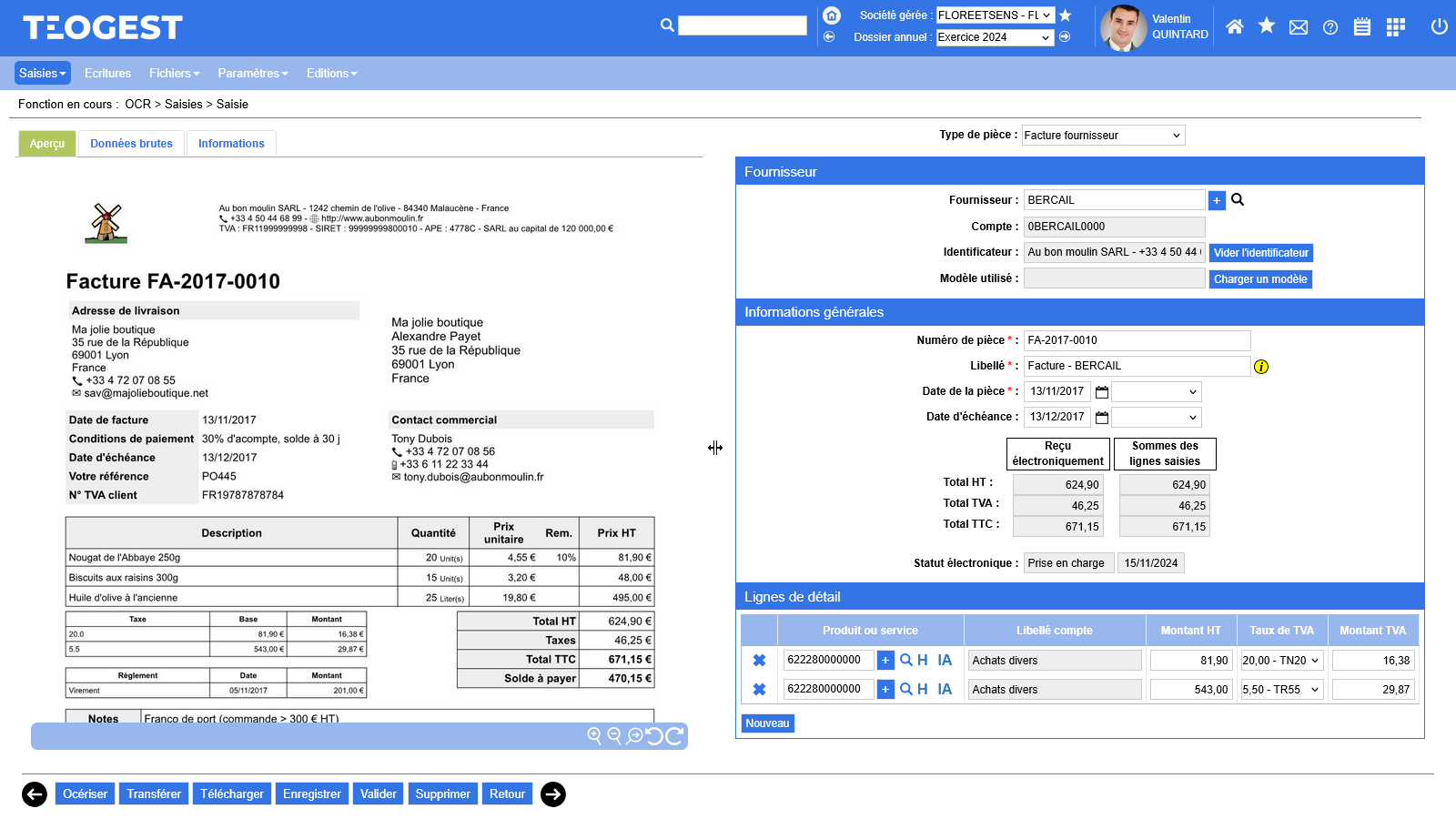The image size is (1456, 819).
Task: Click the home icon in top bar
Action: [1234, 27]
